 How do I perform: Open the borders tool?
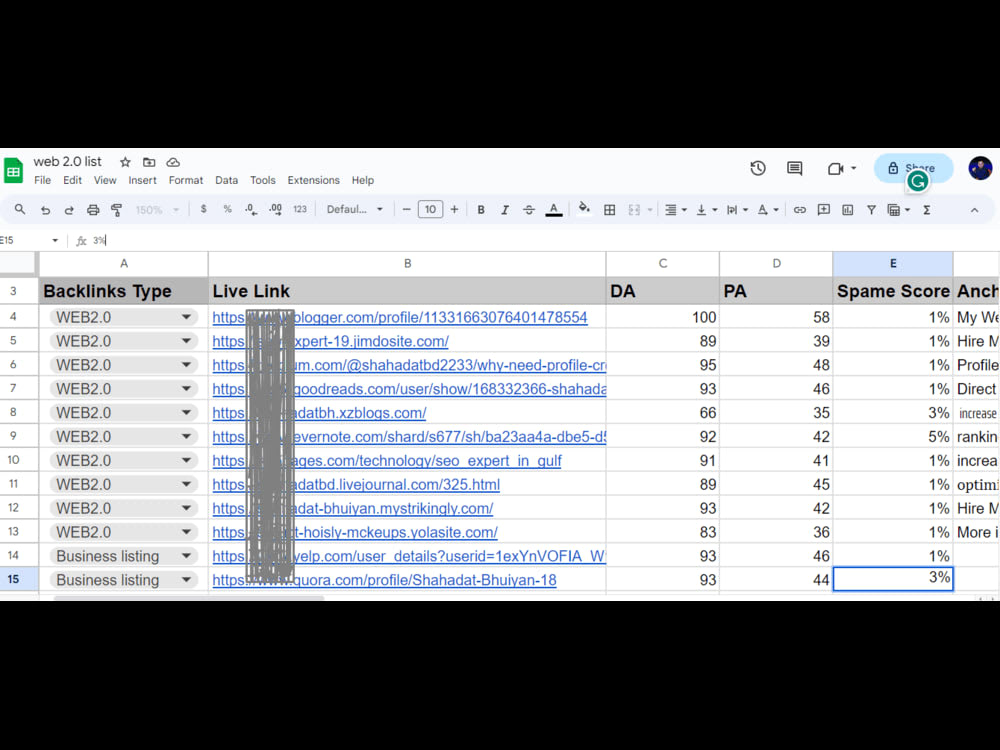[x=610, y=209]
